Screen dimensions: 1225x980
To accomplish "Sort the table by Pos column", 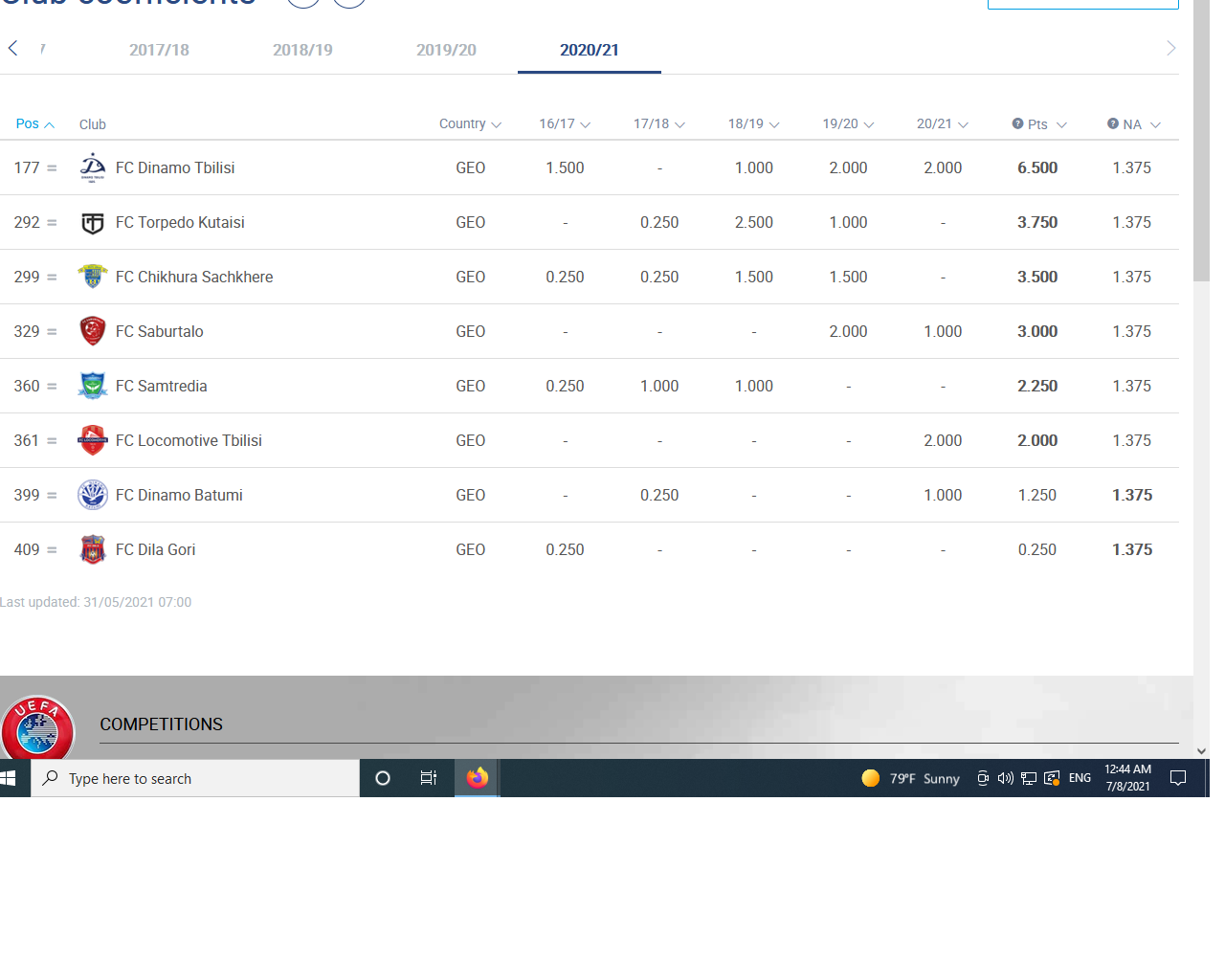I will point(35,123).
